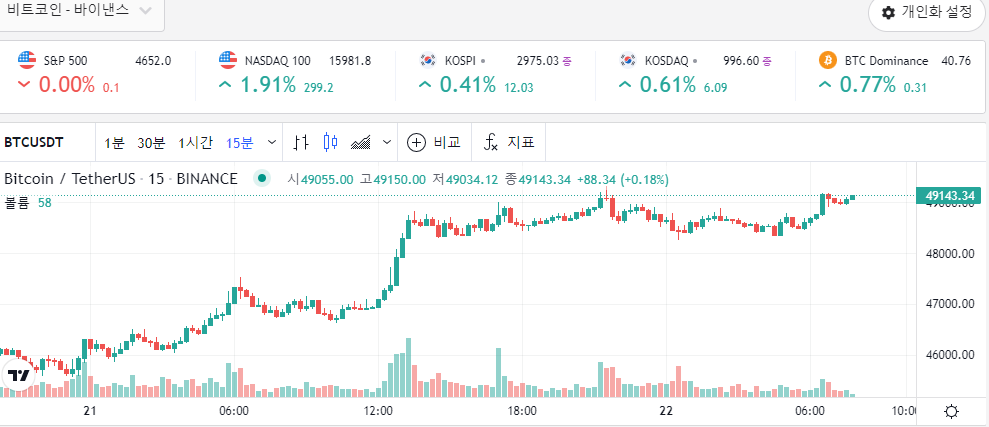Expand the chart style dropdown arrow

point(387,143)
